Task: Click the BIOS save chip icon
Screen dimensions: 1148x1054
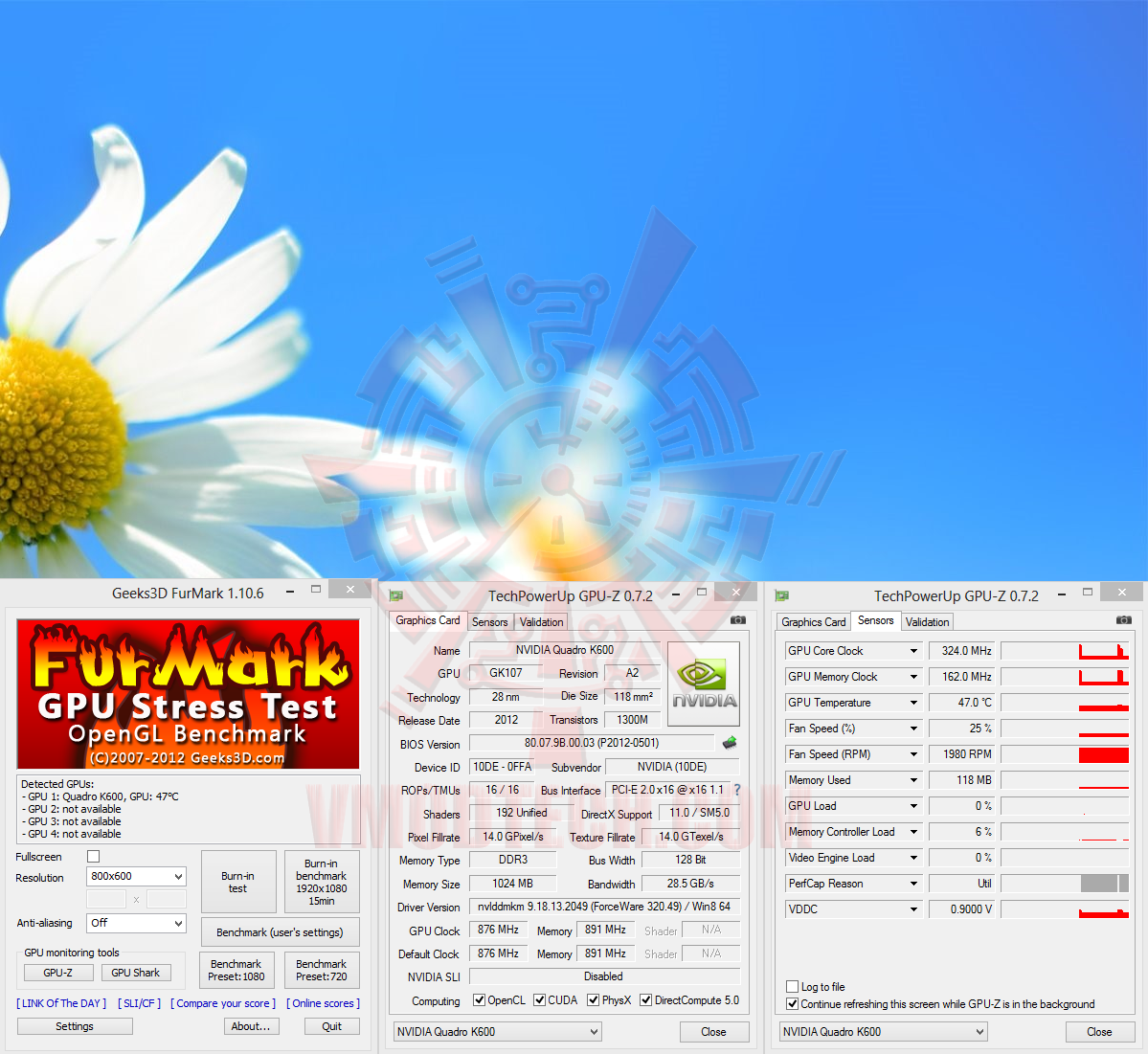Action: (730, 743)
